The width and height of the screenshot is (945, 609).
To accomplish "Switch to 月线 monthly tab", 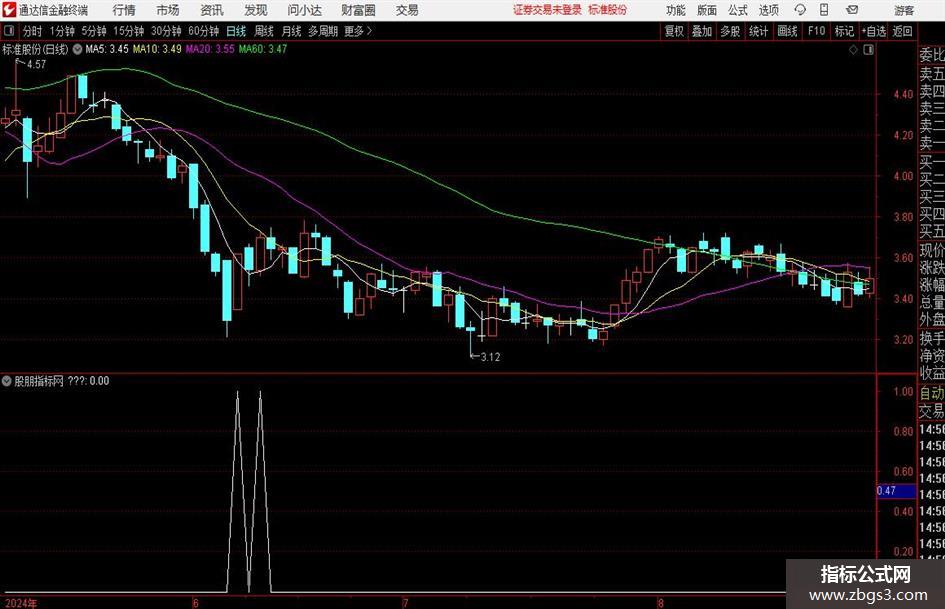I will coord(291,31).
